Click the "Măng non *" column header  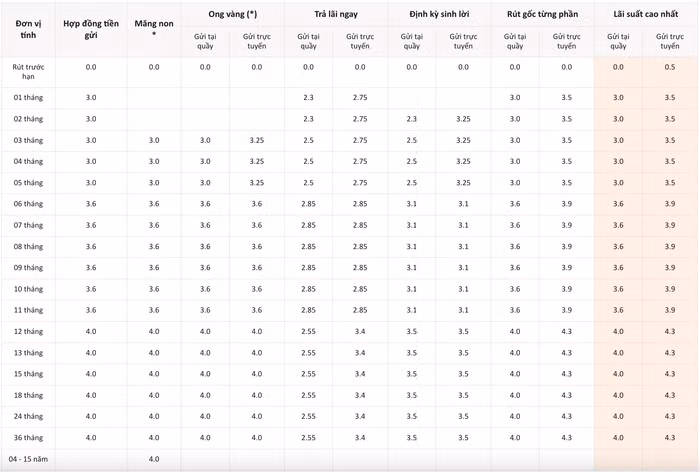tap(153, 28)
